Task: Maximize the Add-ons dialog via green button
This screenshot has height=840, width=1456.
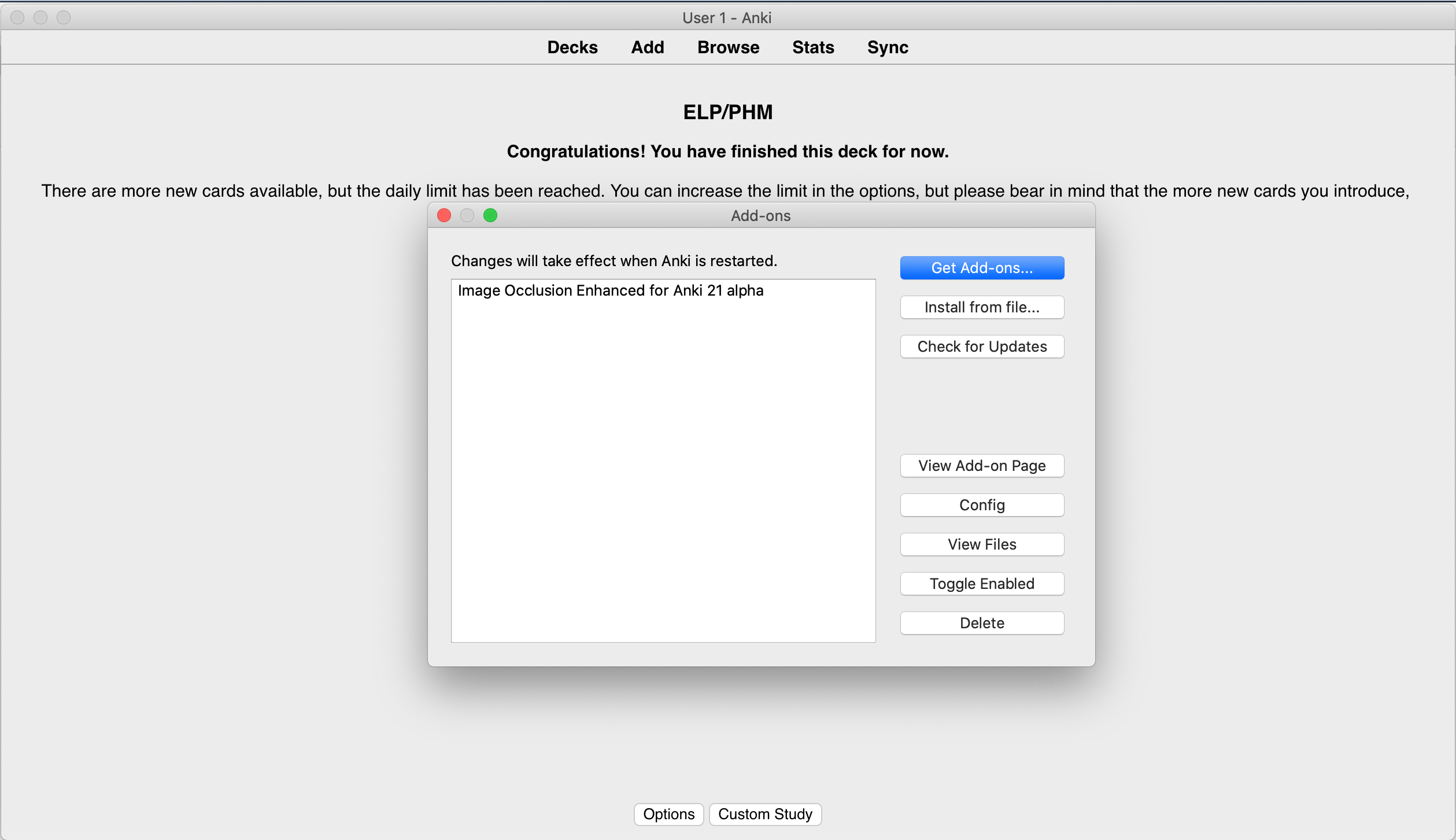Action: click(x=490, y=215)
